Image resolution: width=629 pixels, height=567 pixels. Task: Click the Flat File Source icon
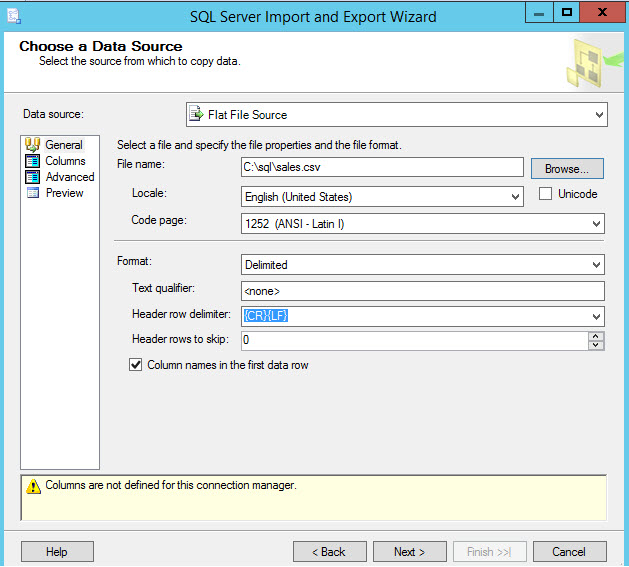(x=196, y=114)
